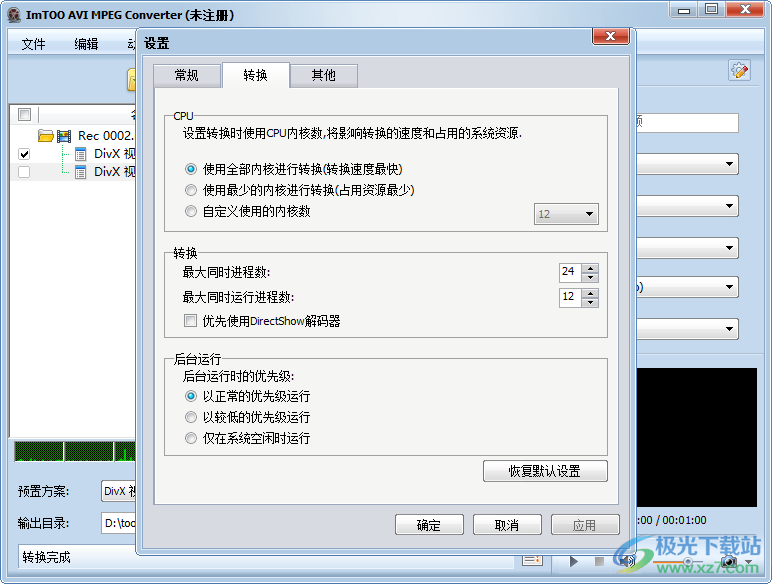772x584 pixels.
Task: Click the second green CPU usage graph
Action: 89,452
